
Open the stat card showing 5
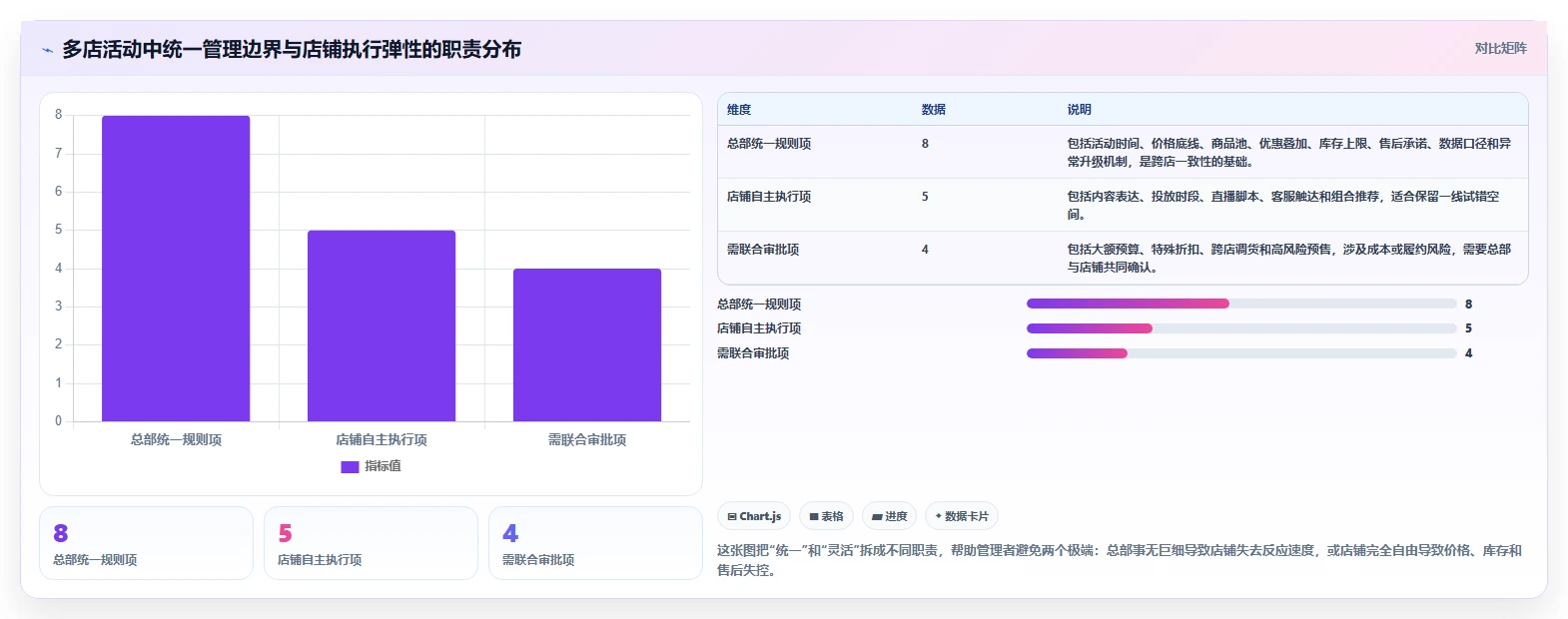(371, 543)
